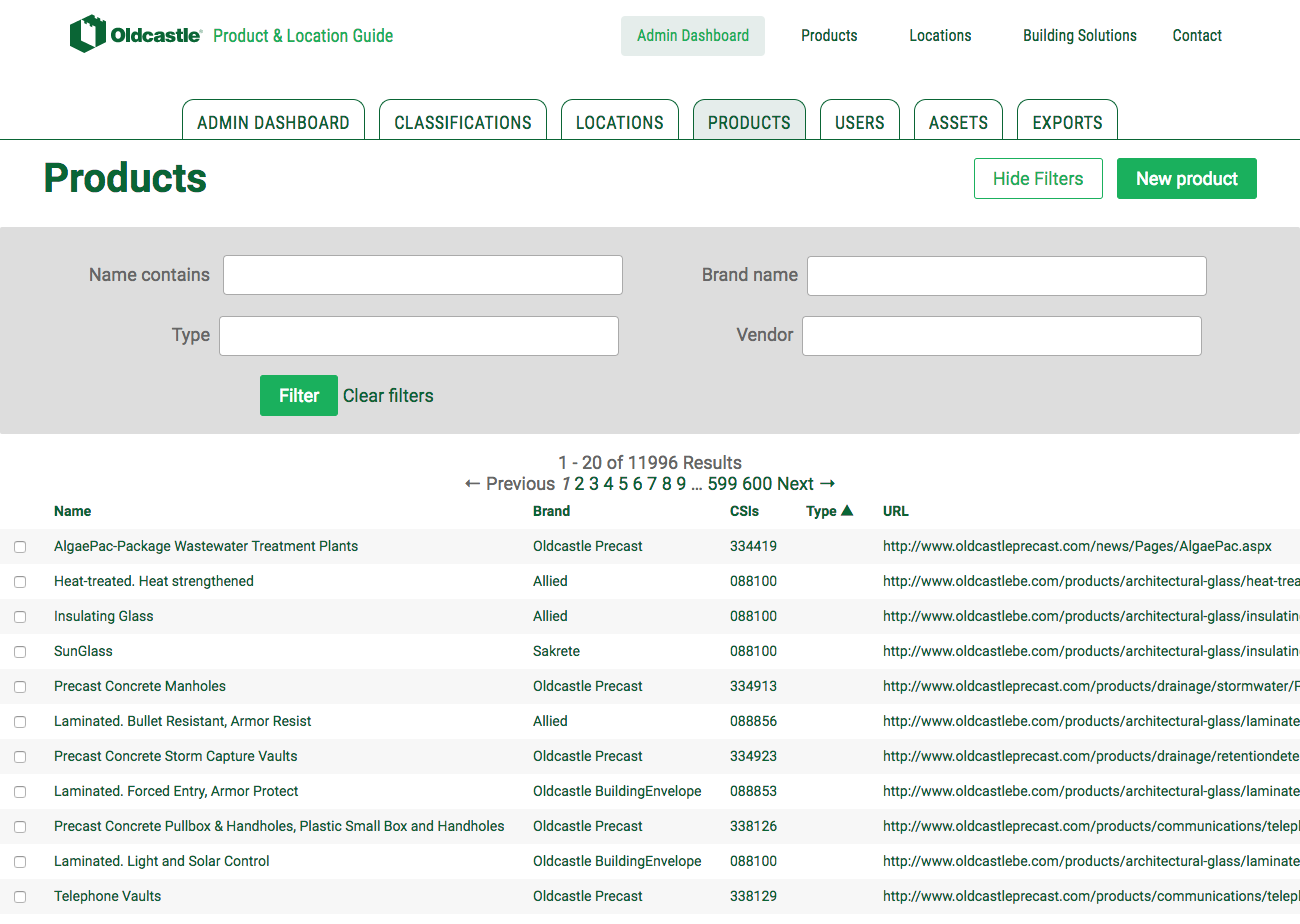
Task: Switch to the CLASSIFICATIONS tab
Action: coord(463,120)
